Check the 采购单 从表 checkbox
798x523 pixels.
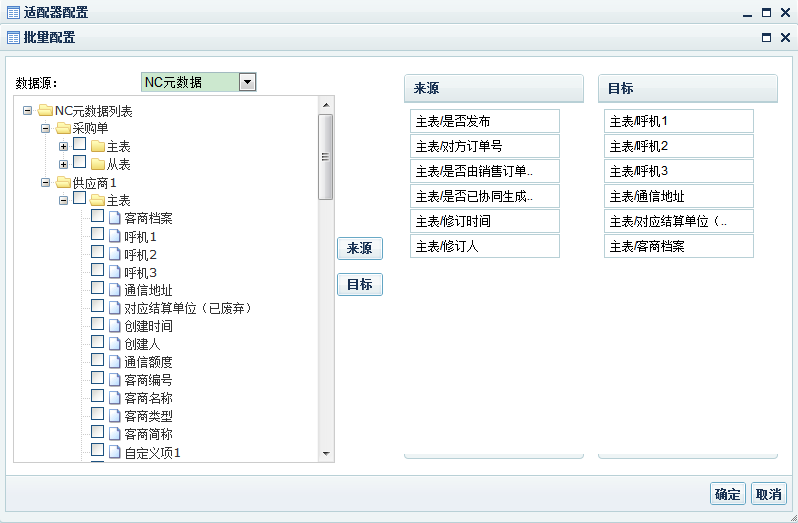tap(79, 161)
